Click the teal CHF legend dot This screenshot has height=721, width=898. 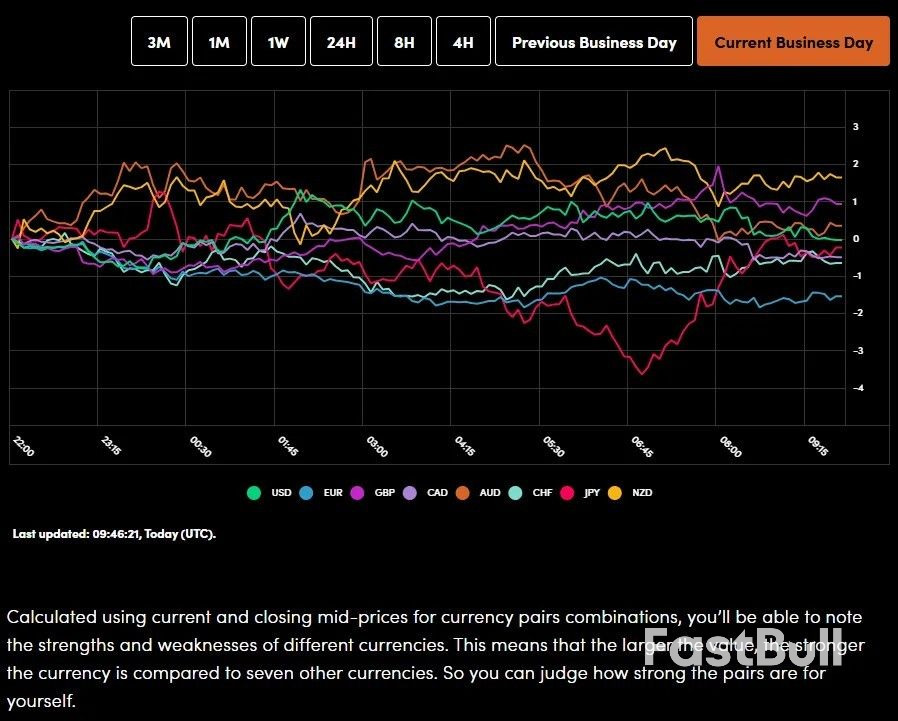pos(515,492)
